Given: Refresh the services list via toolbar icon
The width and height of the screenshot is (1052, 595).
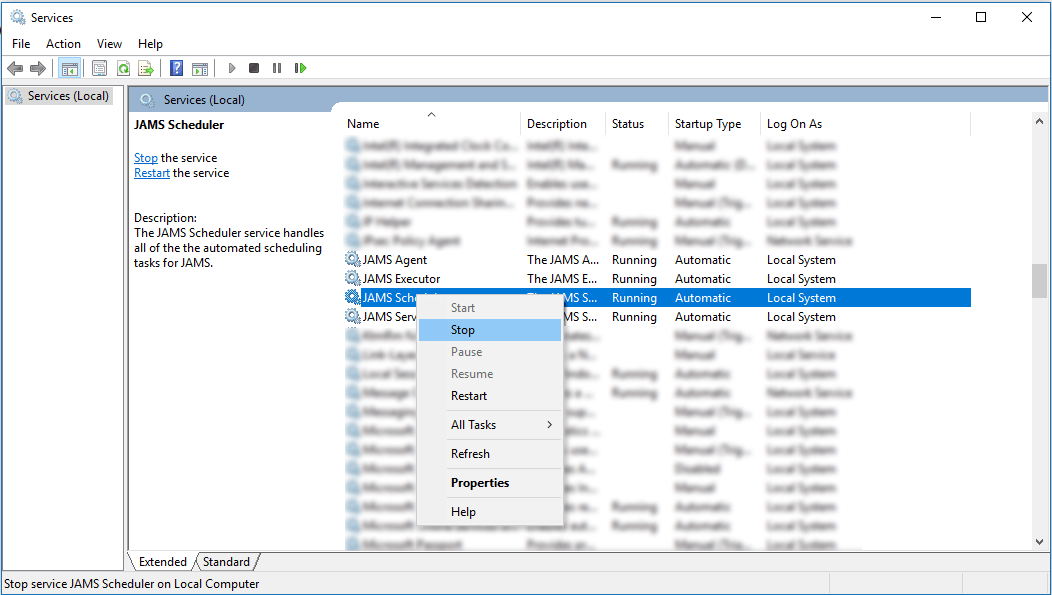Looking at the screenshot, I should click(122, 68).
